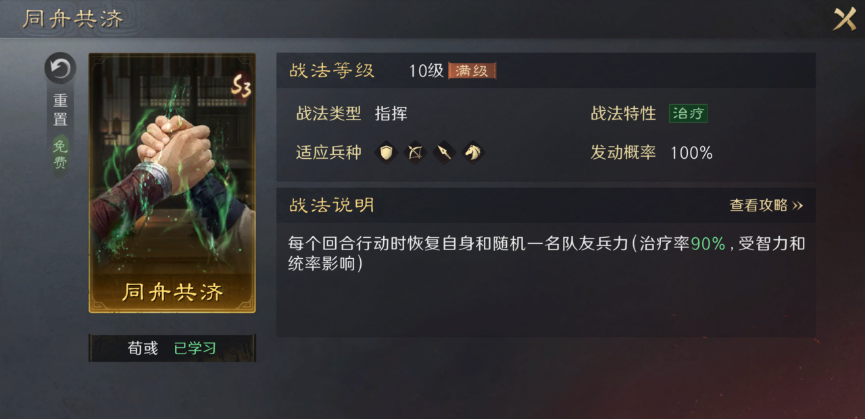
Task: Click the 治疗 healing trait tag
Action: point(688,114)
